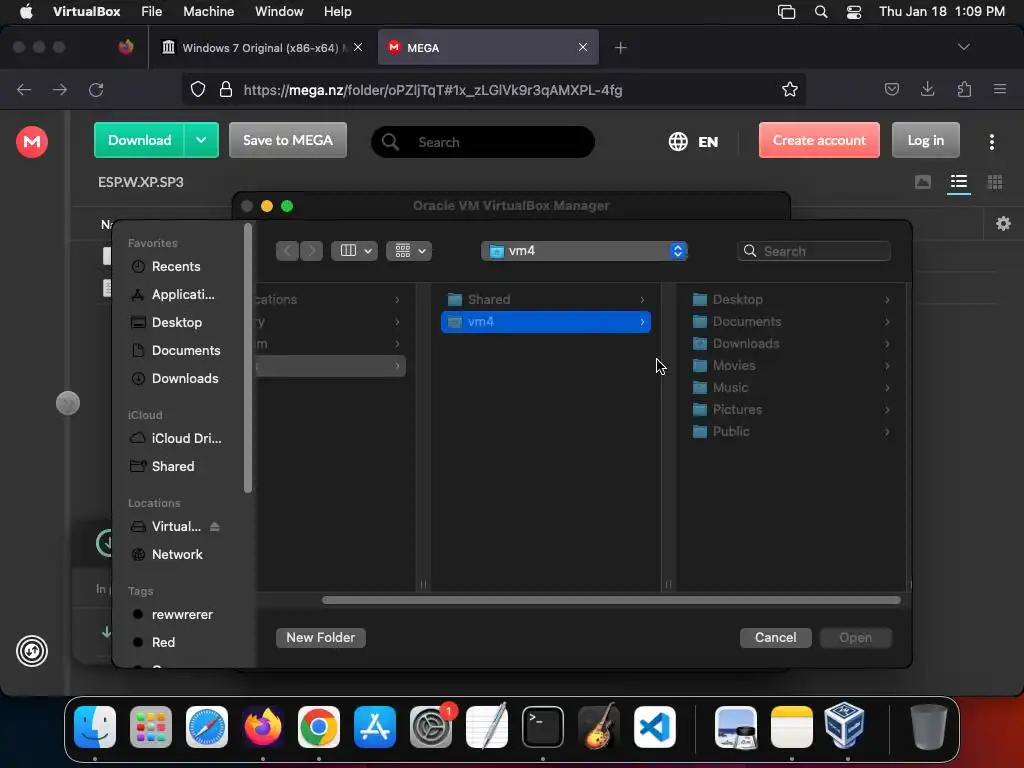1024x768 pixels.
Task: Click the Log in button
Action: (x=925, y=140)
